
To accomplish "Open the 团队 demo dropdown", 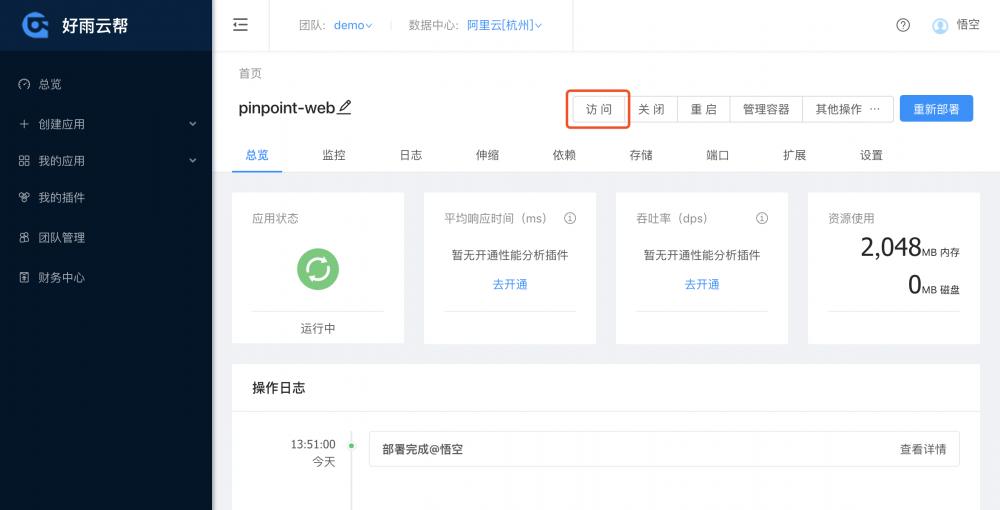I will 353,26.
